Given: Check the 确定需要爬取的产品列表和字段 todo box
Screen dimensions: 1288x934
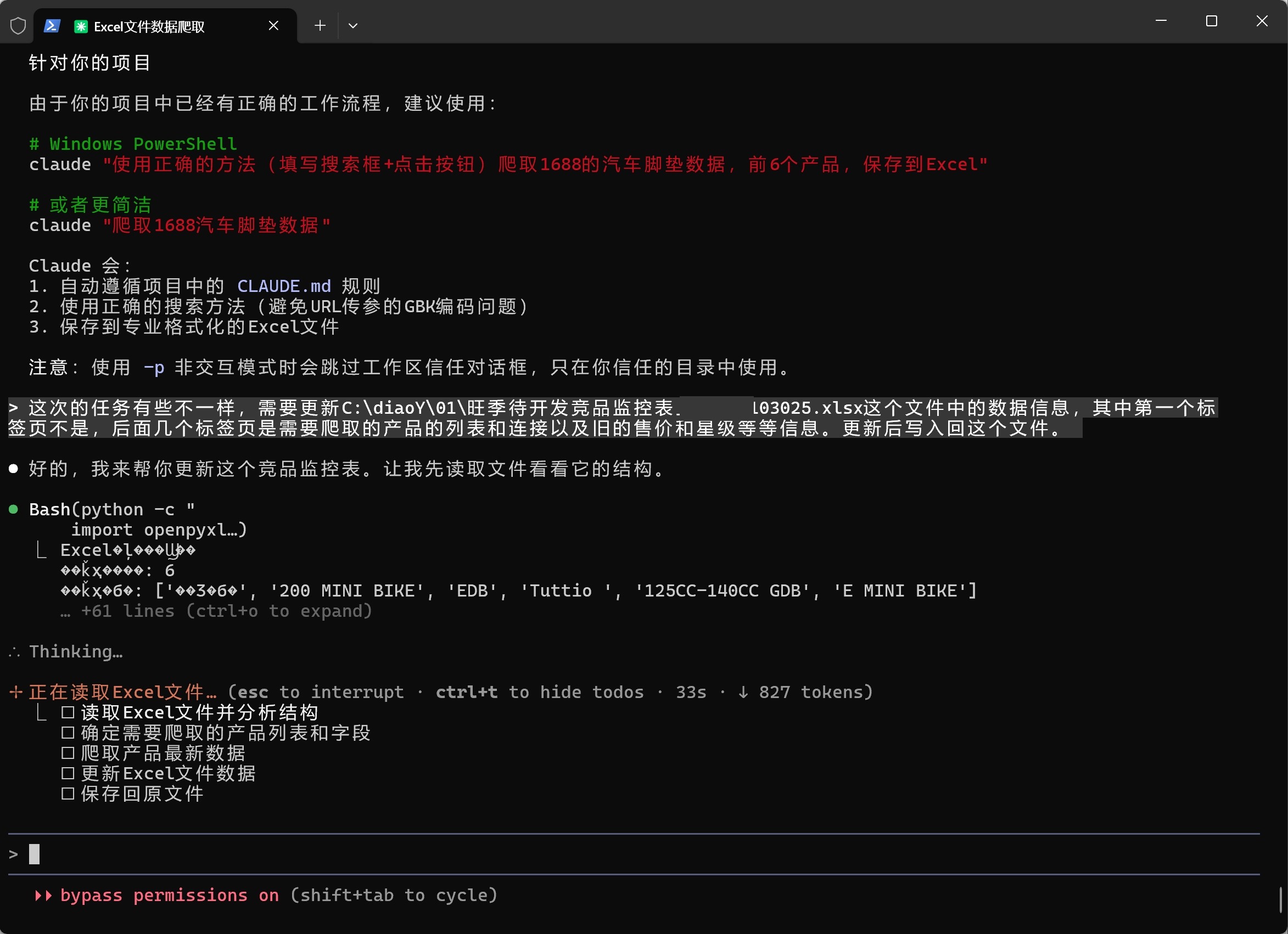Looking at the screenshot, I should click(x=68, y=733).
